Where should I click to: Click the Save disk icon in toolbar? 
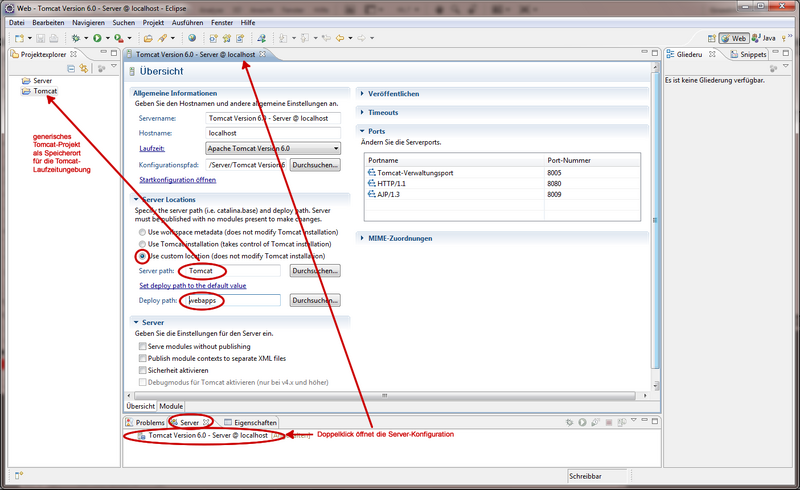41,38
